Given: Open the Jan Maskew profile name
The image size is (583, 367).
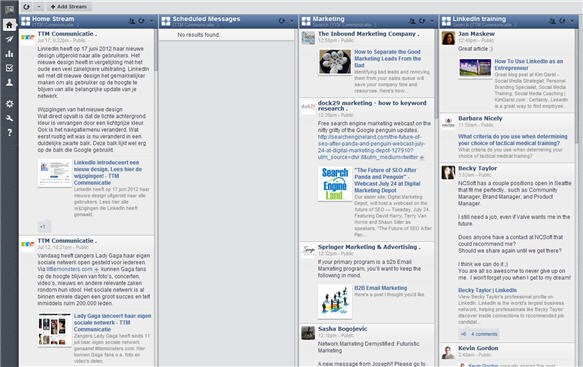Looking at the screenshot, I should coord(476,34).
